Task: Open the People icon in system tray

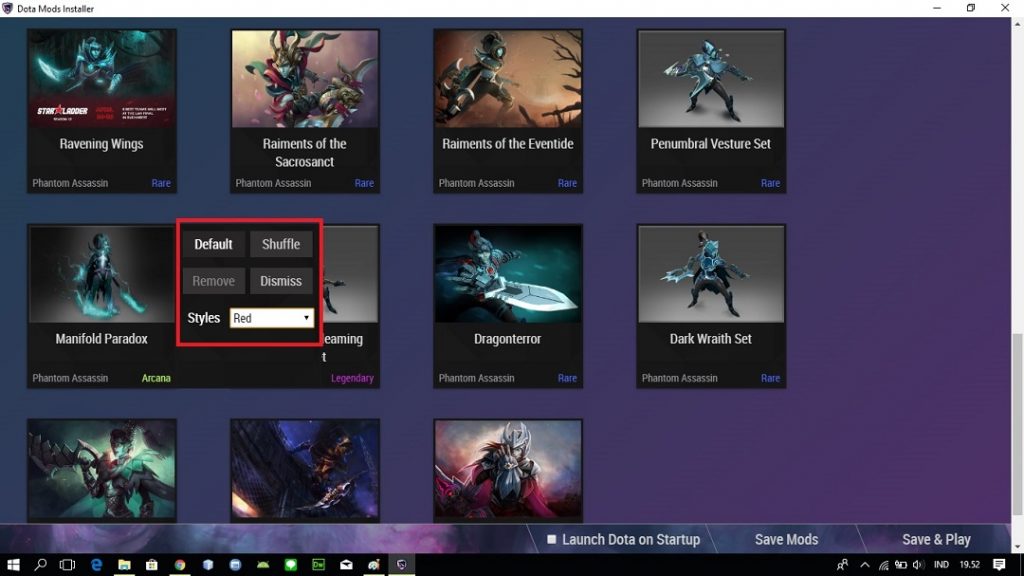Action: click(x=842, y=565)
